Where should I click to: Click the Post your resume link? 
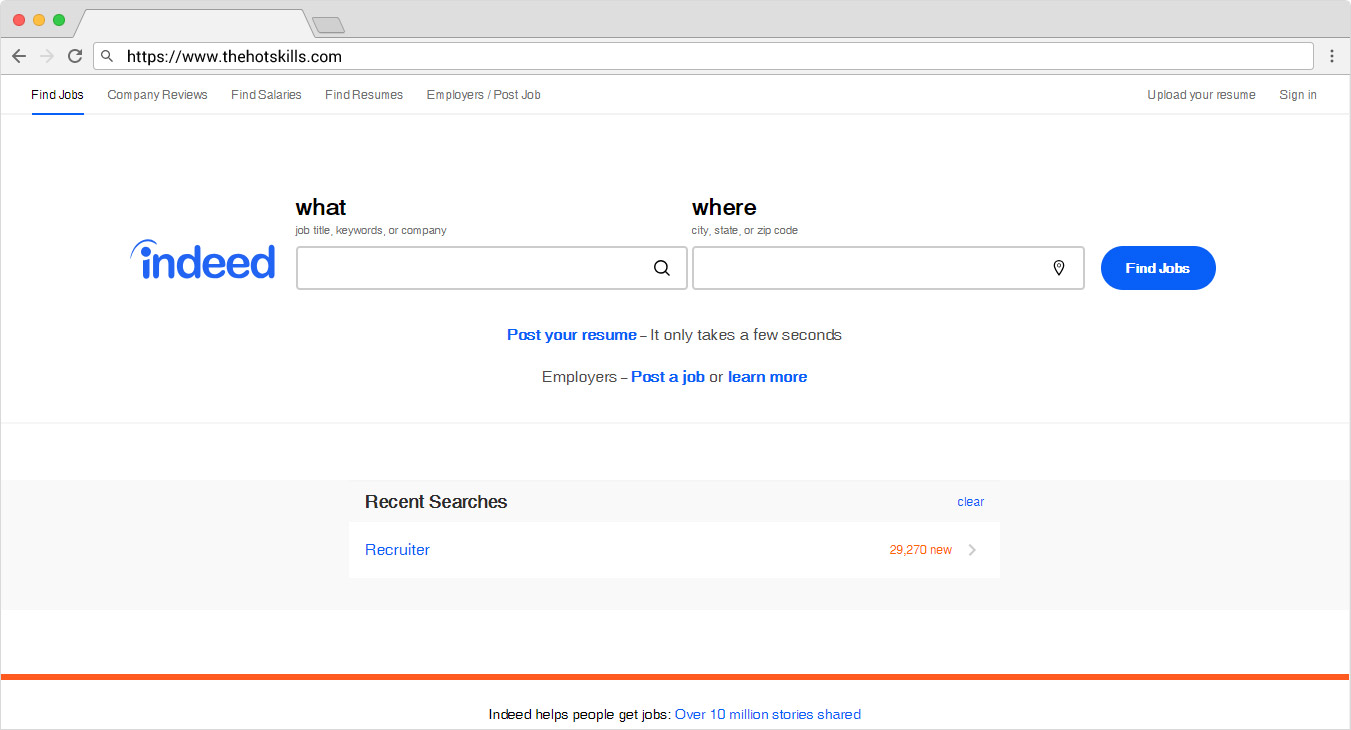(x=571, y=335)
